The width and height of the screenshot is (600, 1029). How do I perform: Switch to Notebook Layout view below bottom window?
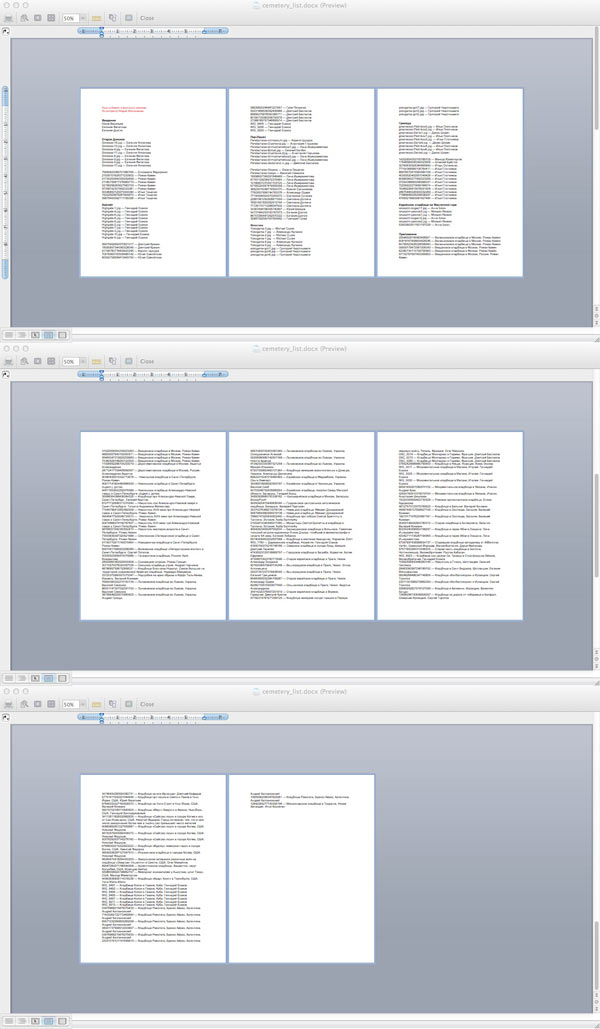click(x=62, y=1020)
